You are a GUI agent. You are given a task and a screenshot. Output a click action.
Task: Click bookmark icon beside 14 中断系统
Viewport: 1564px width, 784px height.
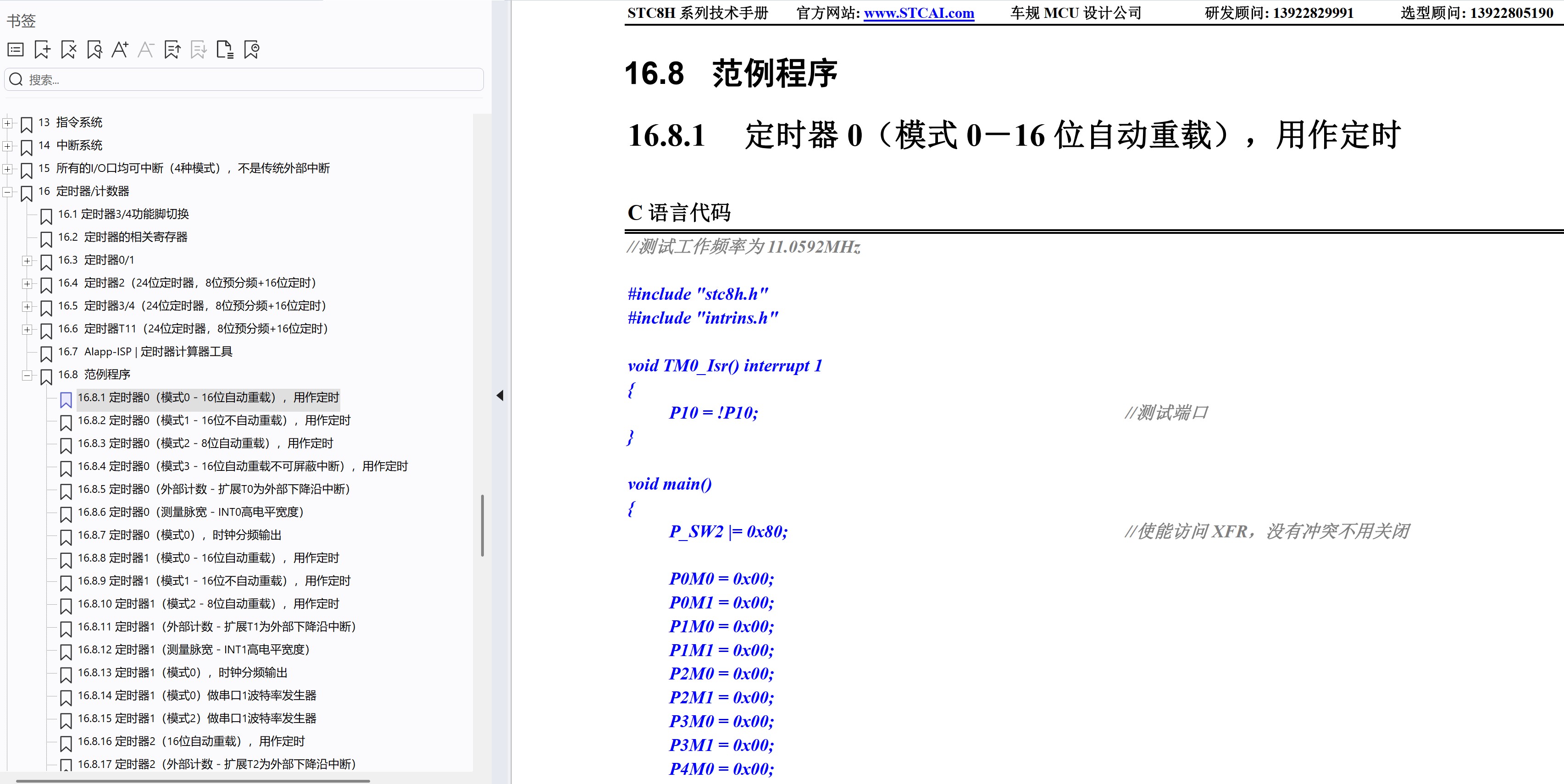[x=27, y=148]
